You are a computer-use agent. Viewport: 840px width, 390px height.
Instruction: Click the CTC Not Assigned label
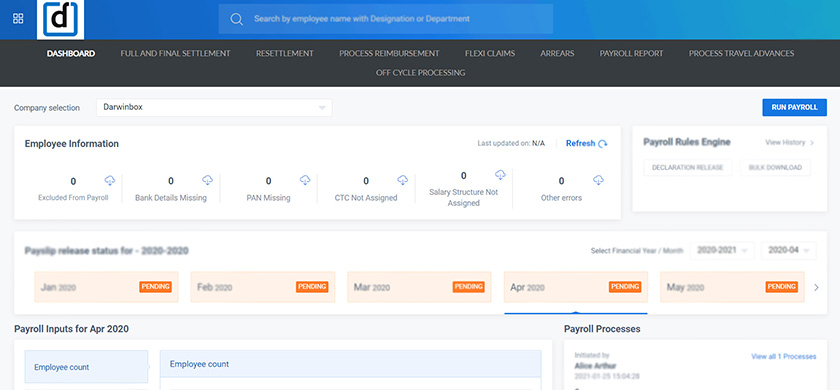[366, 198]
